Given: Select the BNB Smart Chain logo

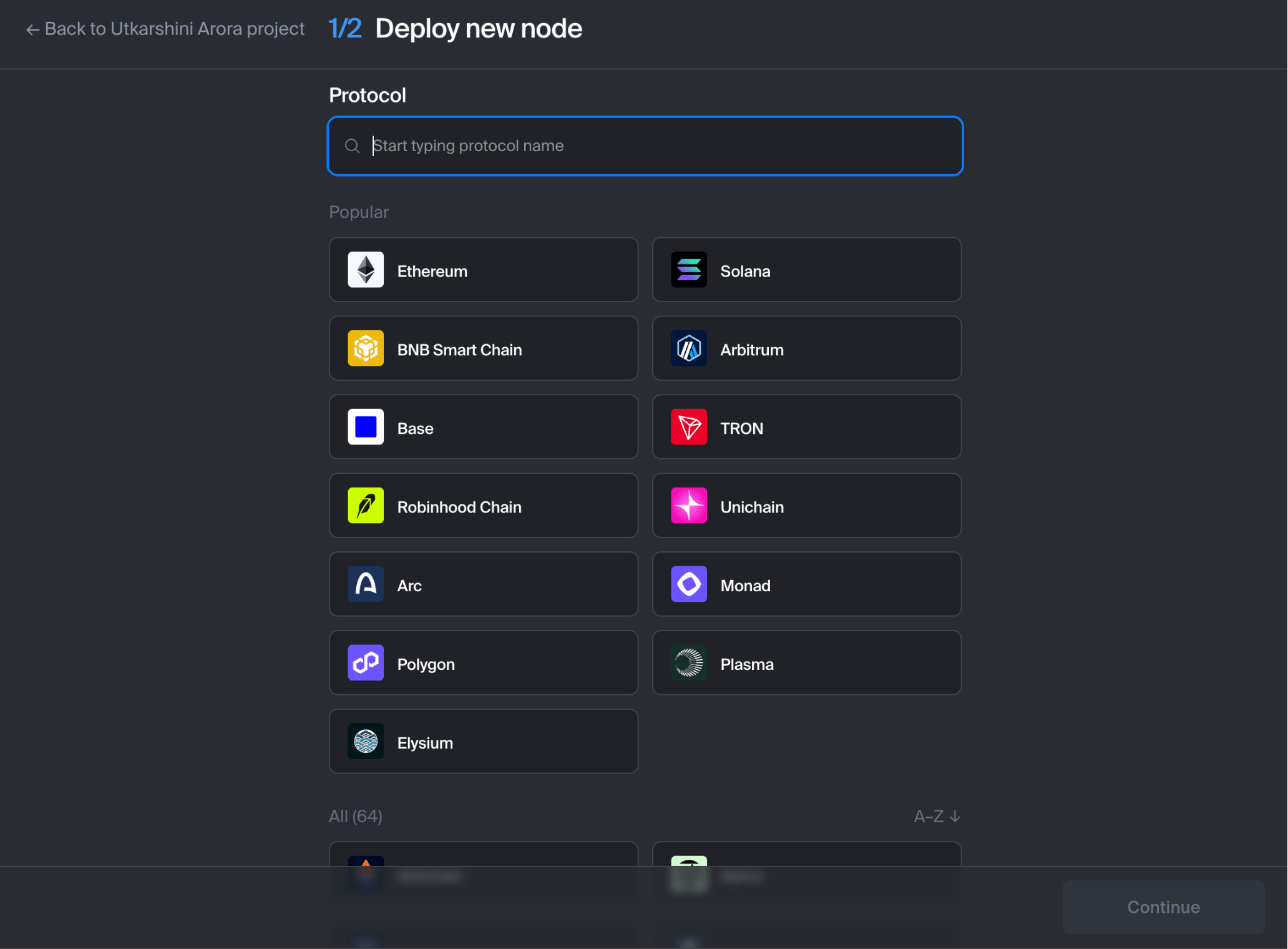Looking at the screenshot, I should 366,349.
